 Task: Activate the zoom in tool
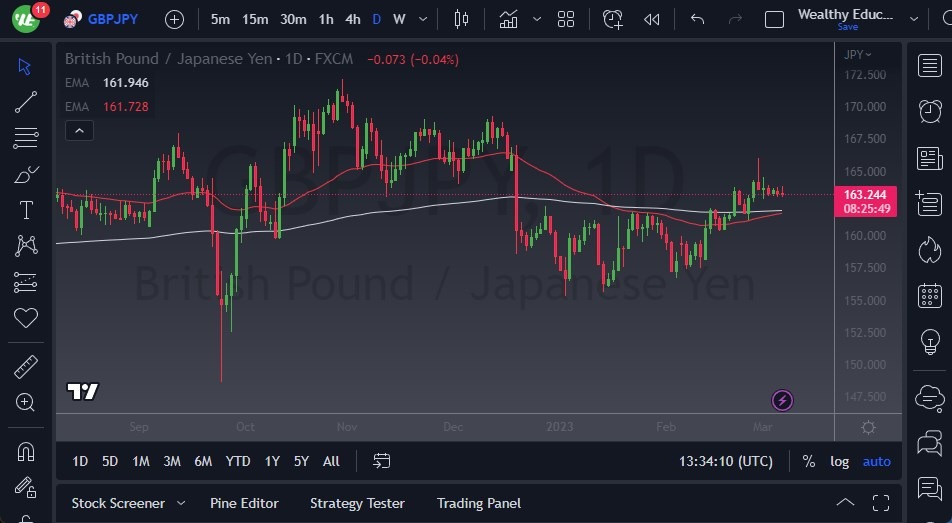[26, 402]
